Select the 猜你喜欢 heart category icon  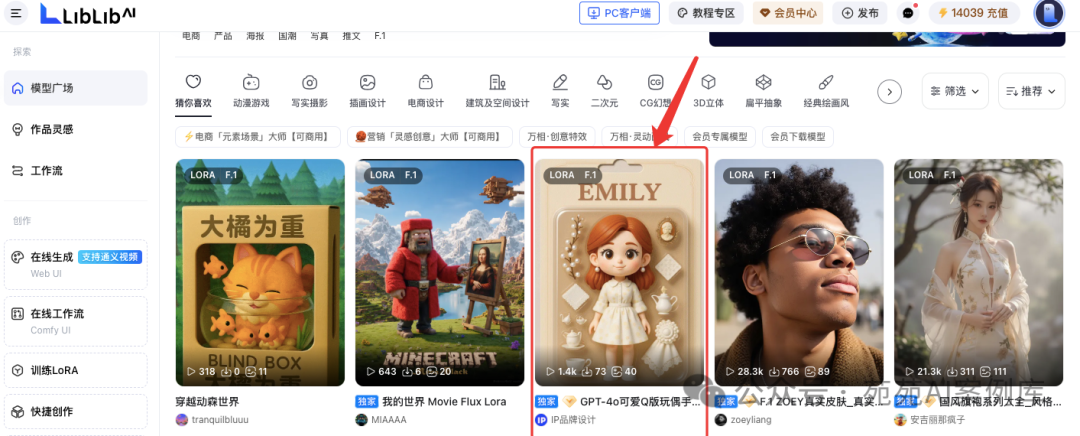tap(193, 83)
